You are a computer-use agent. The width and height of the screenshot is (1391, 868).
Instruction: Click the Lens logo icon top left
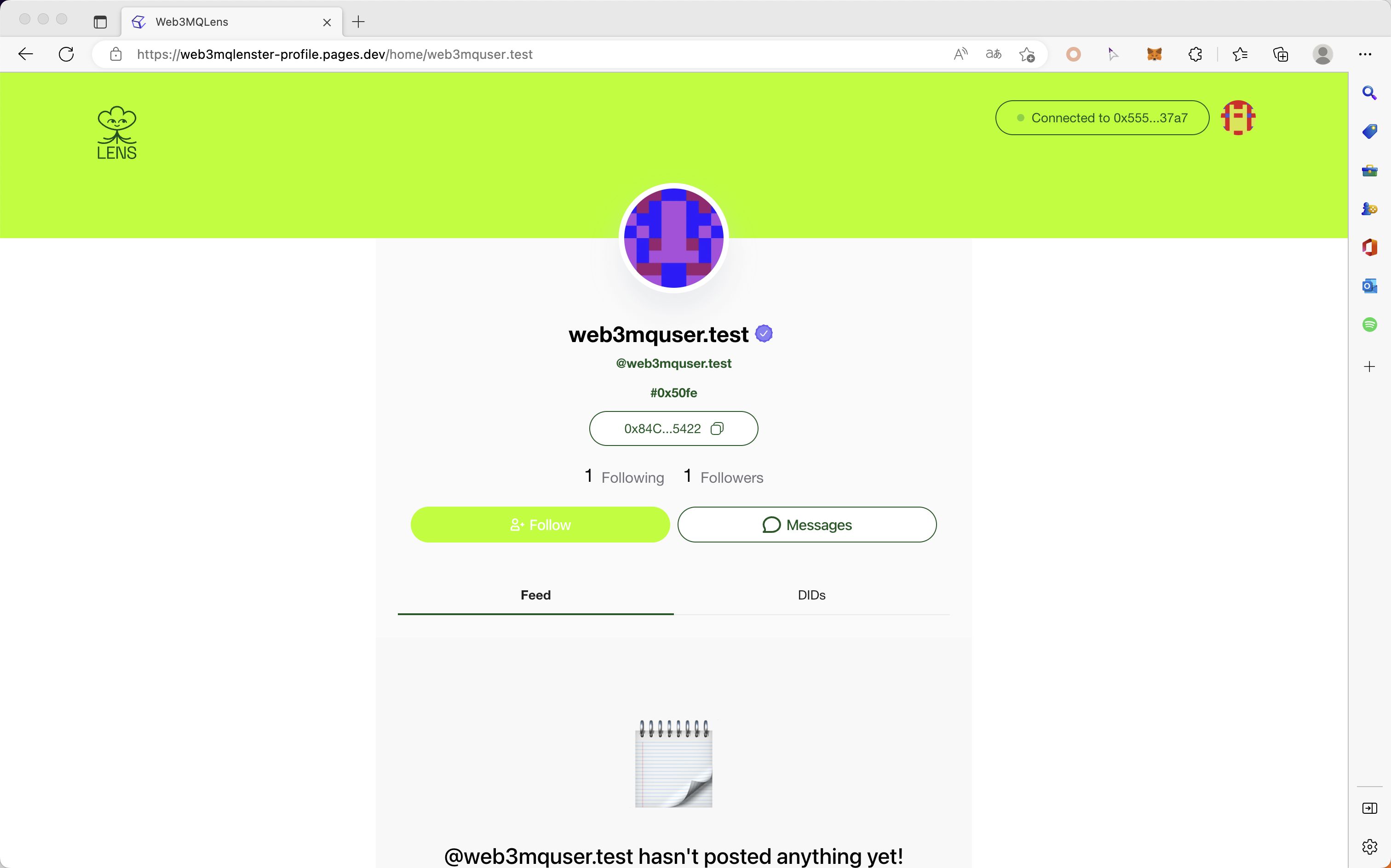click(x=116, y=131)
